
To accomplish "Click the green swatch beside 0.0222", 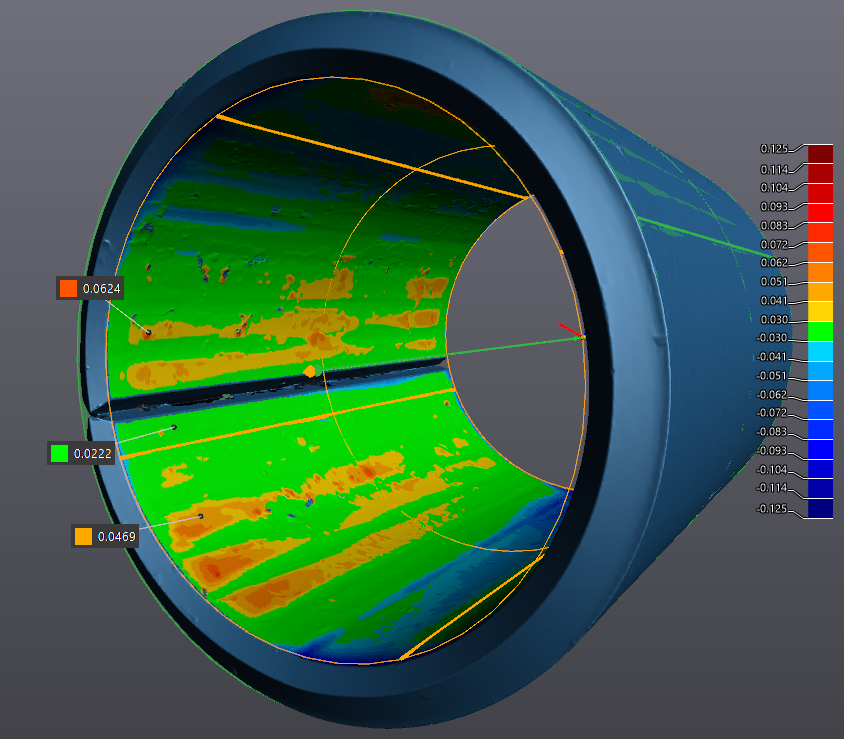I will point(59,453).
